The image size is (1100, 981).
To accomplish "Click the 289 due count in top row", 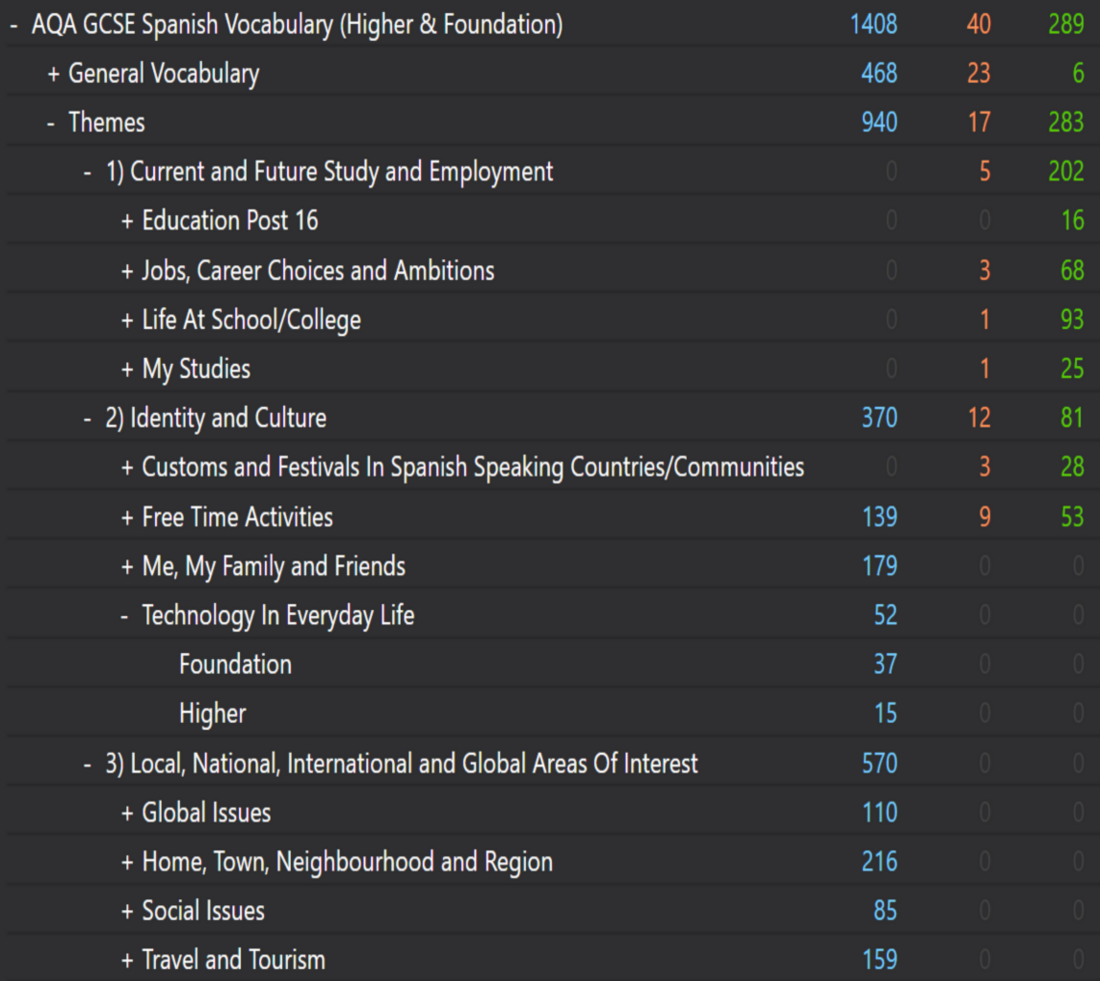I will pos(1066,25).
